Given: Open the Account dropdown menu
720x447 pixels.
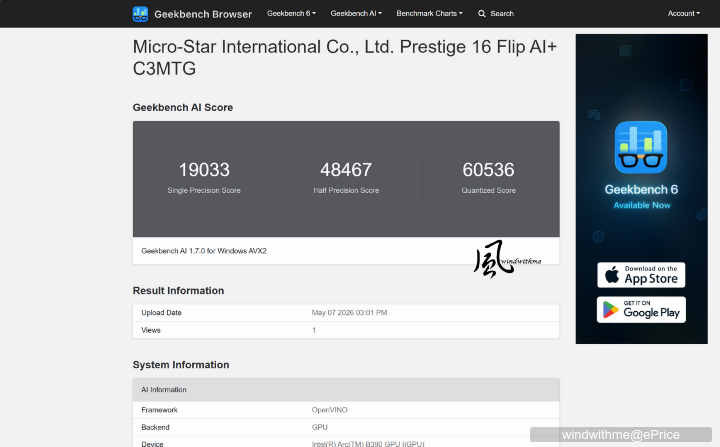Looking at the screenshot, I should click(684, 13).
